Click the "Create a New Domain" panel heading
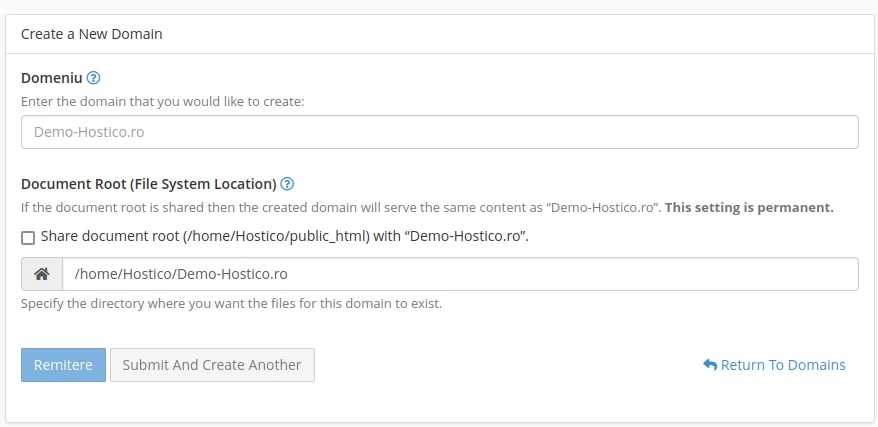The height and width of the screenshot is (427, 878). coord(92,34)
